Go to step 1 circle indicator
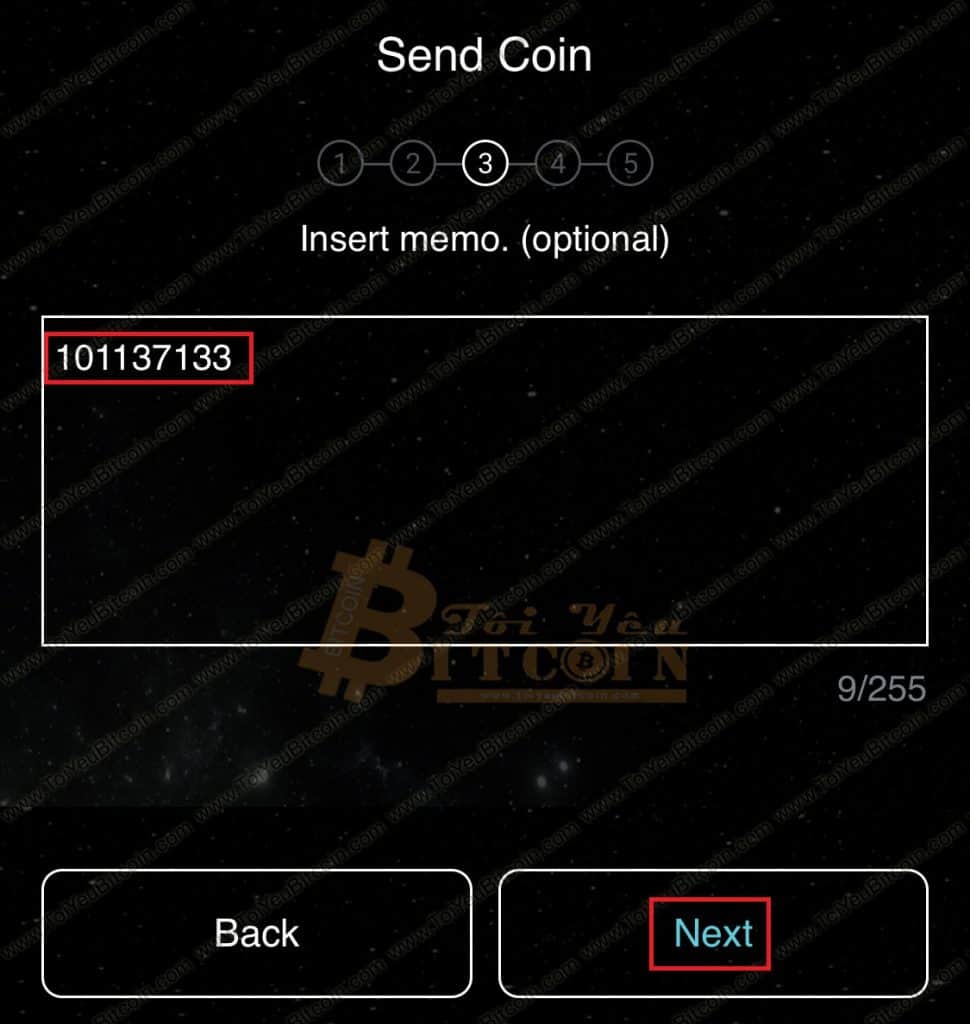Screen dimensions: 970x1024 point(340,163)
